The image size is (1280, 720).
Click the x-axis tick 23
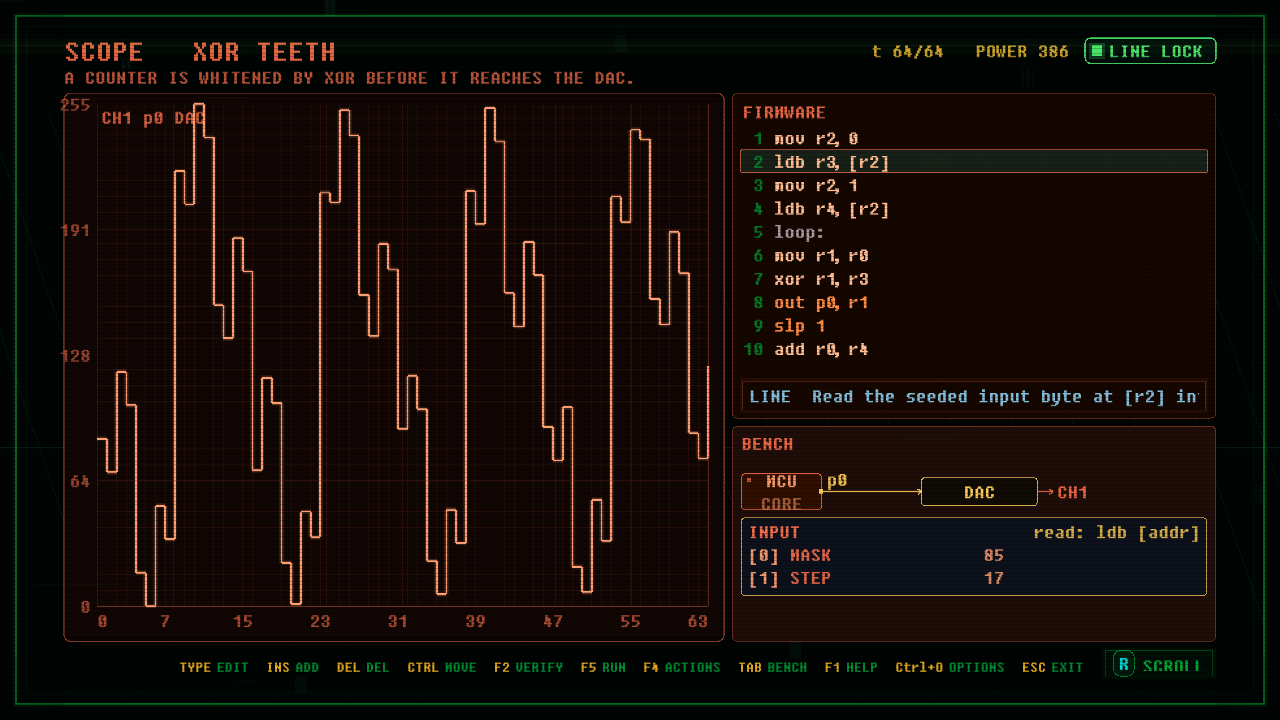(x=320, y=621)
